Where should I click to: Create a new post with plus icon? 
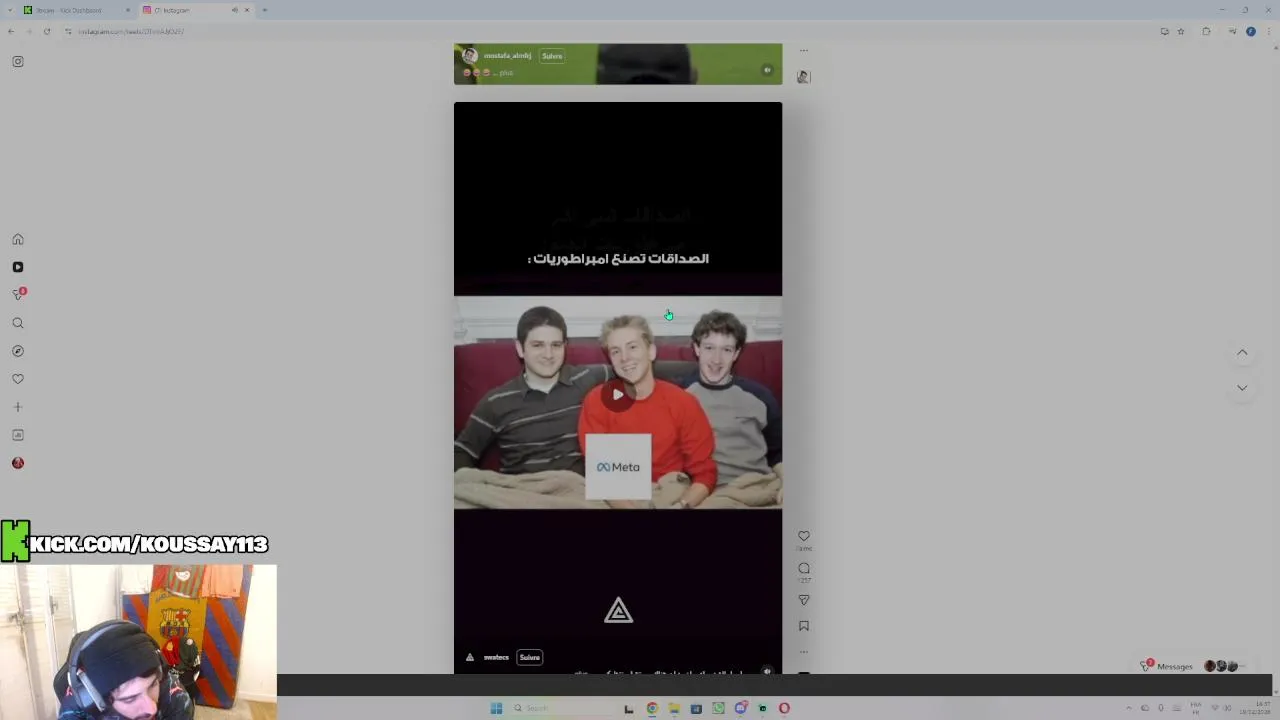(18, 407)
